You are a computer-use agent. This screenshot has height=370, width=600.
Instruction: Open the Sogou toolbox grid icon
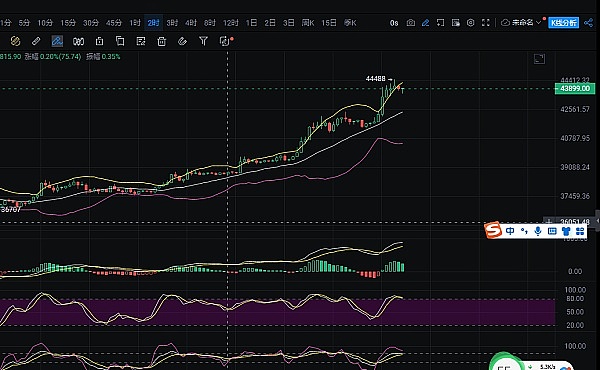(x=580, y=231)
